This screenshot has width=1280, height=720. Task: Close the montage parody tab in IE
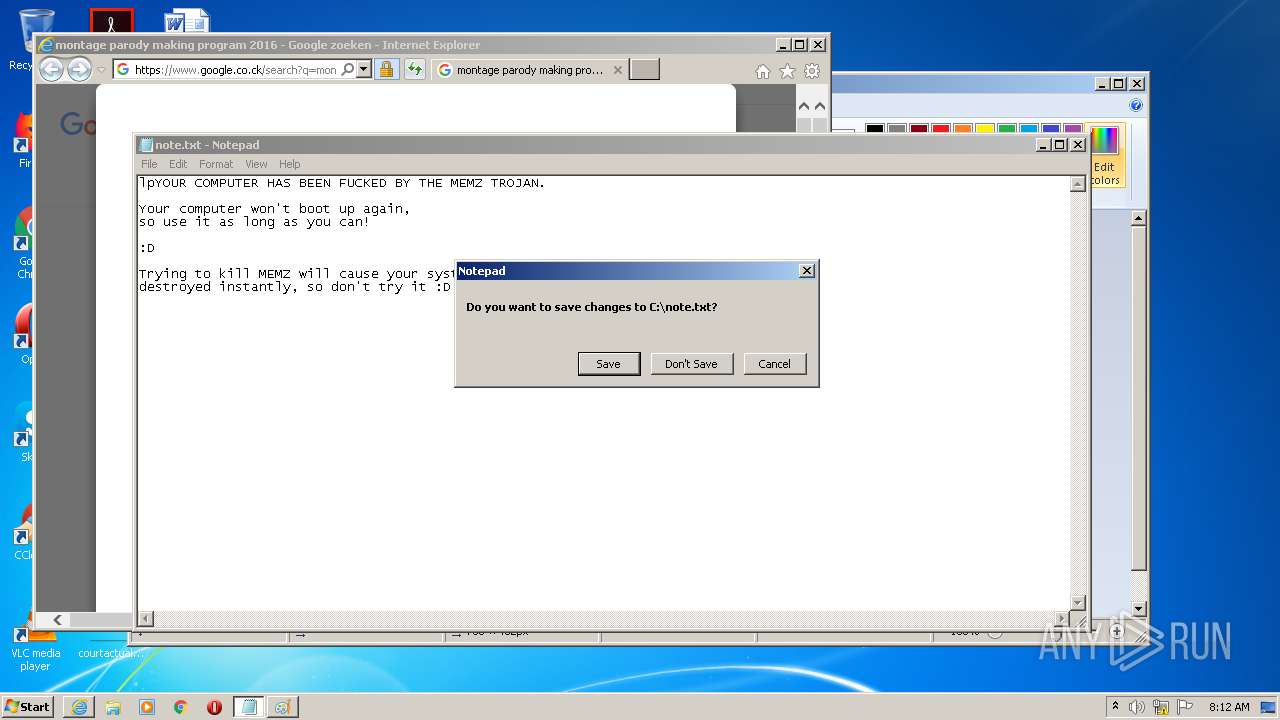(617, 70)
